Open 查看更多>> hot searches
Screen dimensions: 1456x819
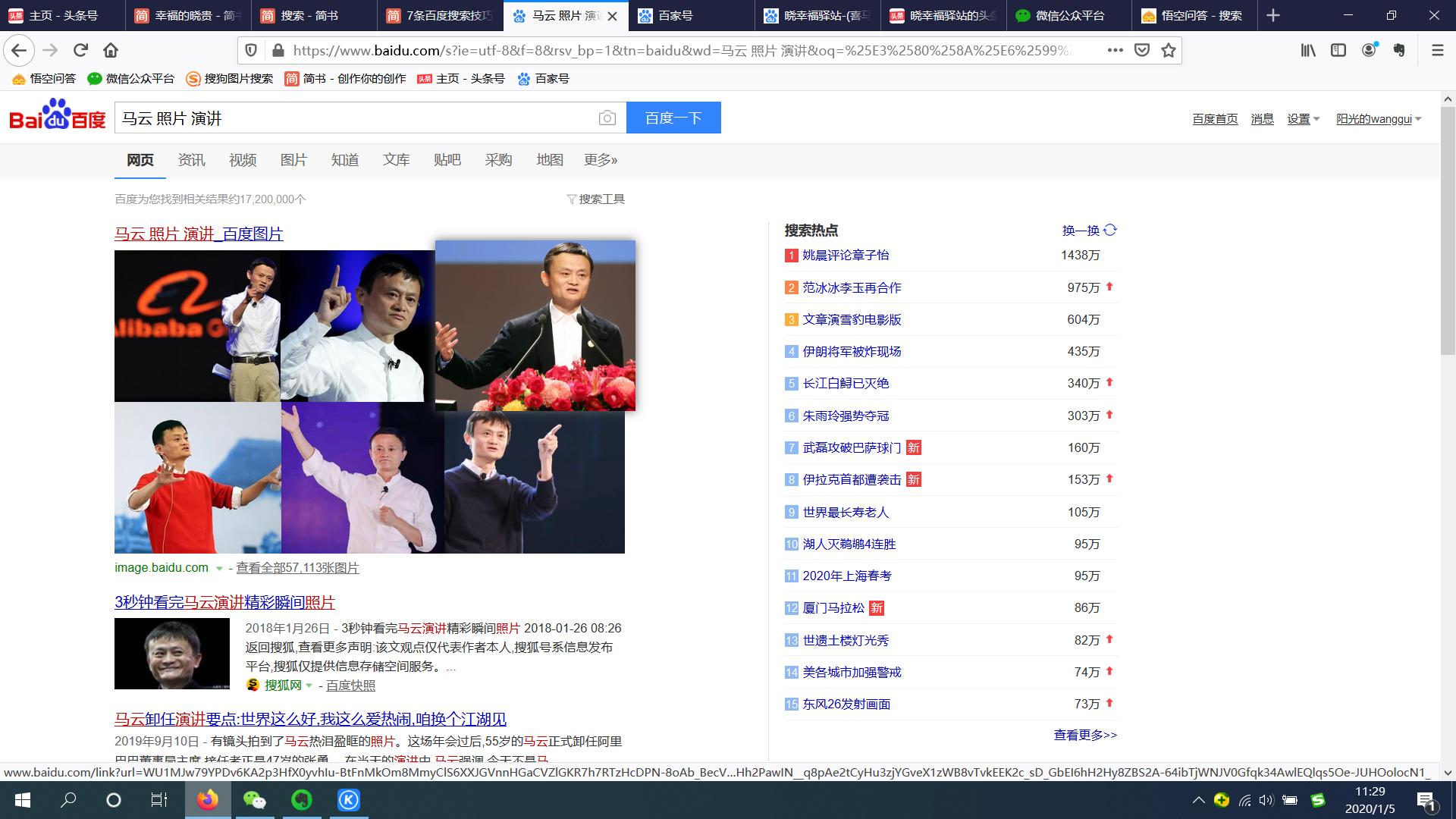click(1085, 735)
